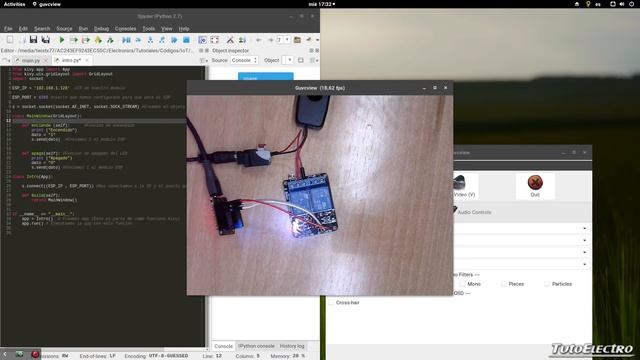Click the Run selection icon
This screenshot has height=360, width=640.
pyautogui.click(x=98, y=40)
